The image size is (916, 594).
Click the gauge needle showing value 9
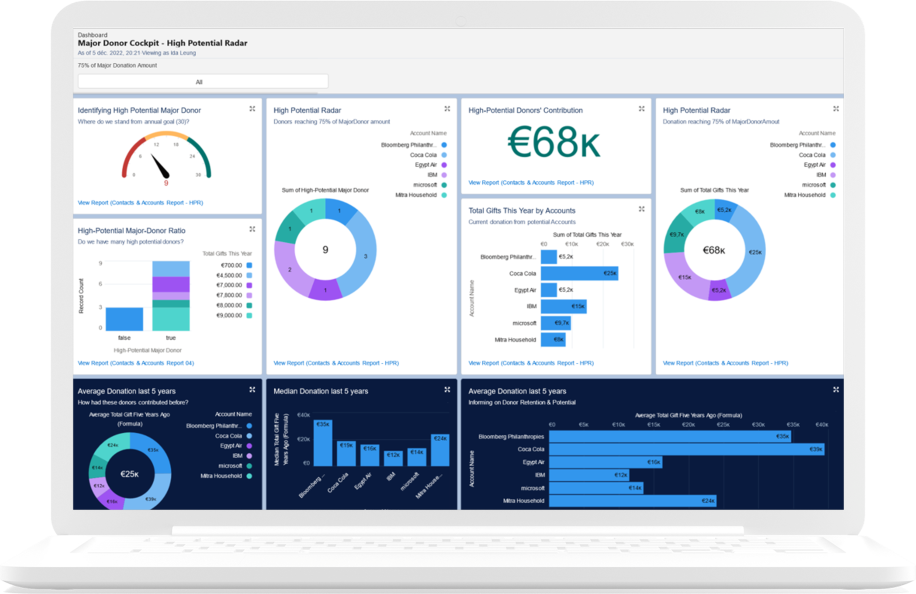coord(160,168)
